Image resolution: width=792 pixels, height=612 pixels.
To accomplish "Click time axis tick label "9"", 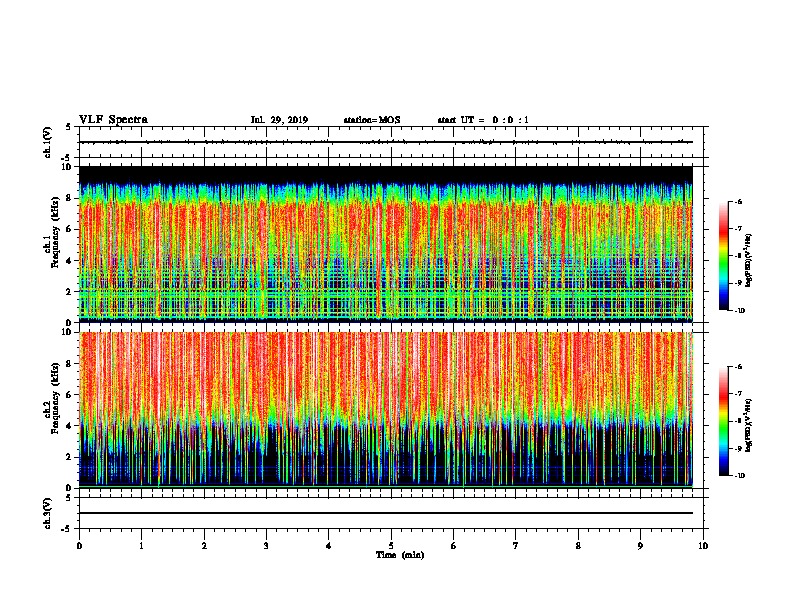I will [640, 546].
